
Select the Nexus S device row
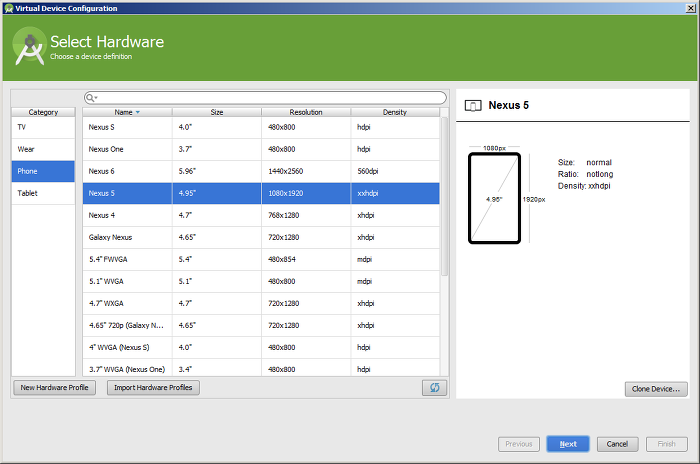point(261,127)
